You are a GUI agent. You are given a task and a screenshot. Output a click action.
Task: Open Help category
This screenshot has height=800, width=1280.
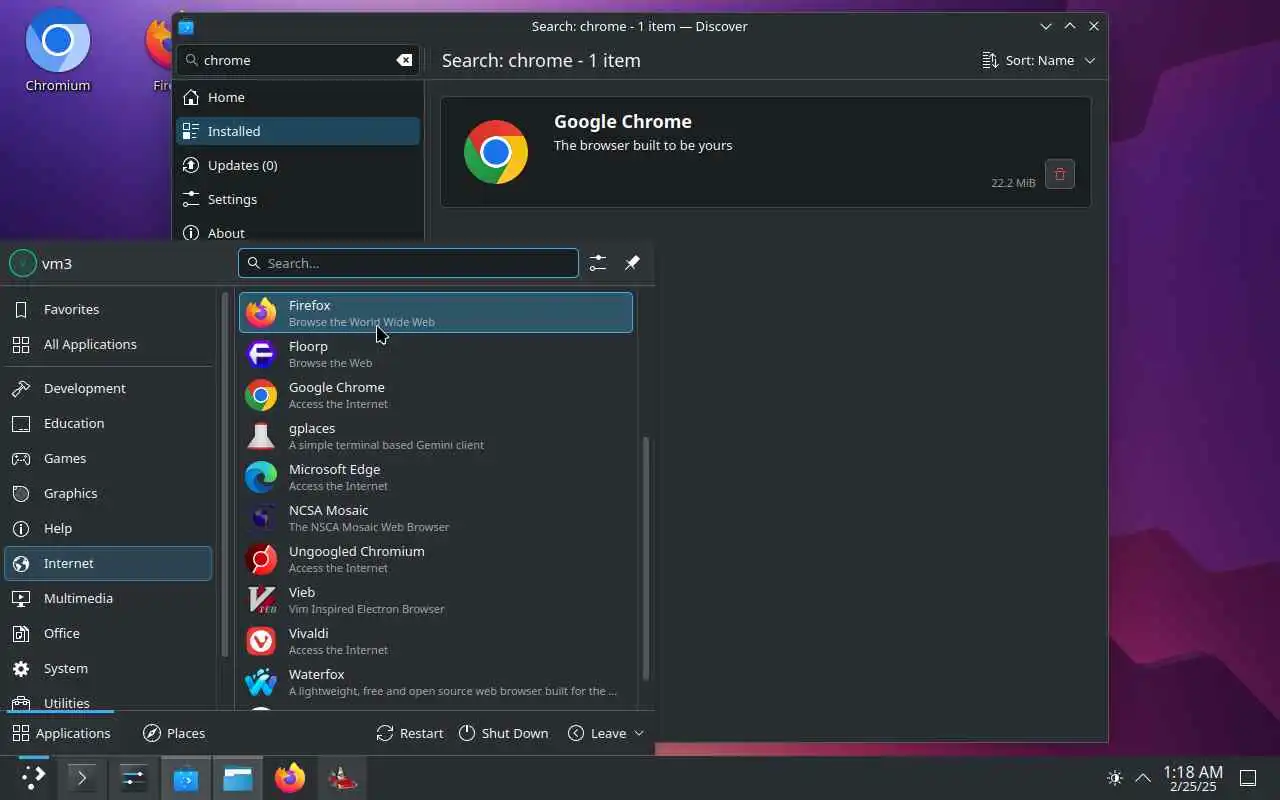108,528
